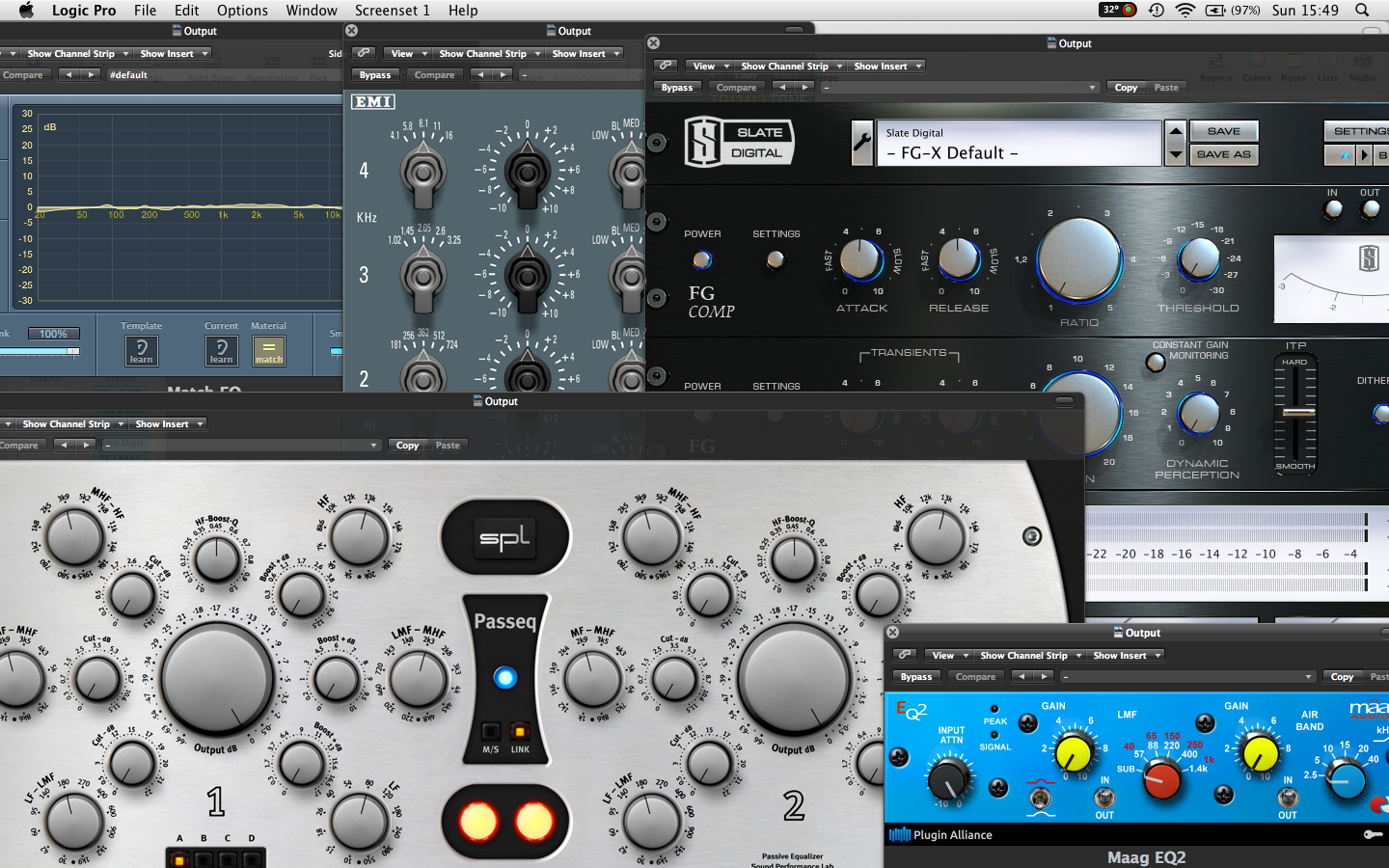
Task: Click Compare in the EMI plugin window
Action: click(x=434, y=74)
